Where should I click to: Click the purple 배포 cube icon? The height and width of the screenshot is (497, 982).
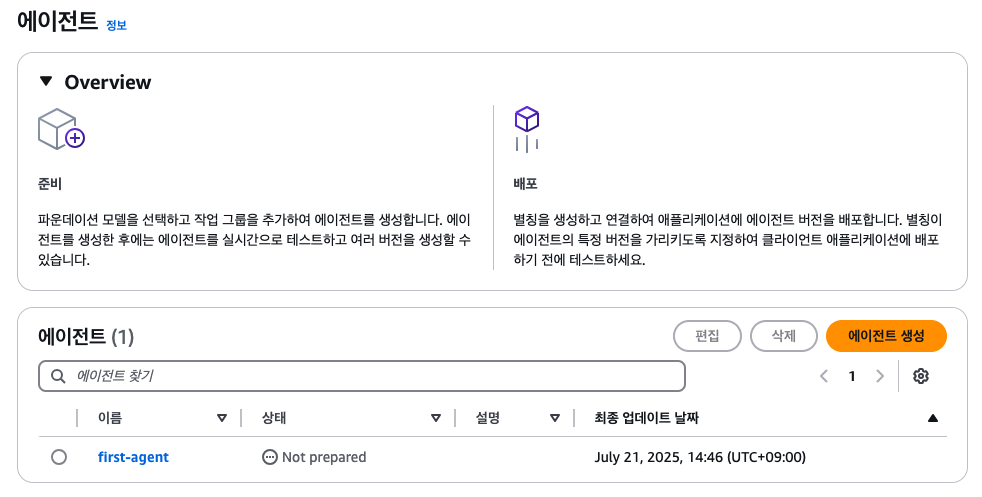tap(527, 129)
